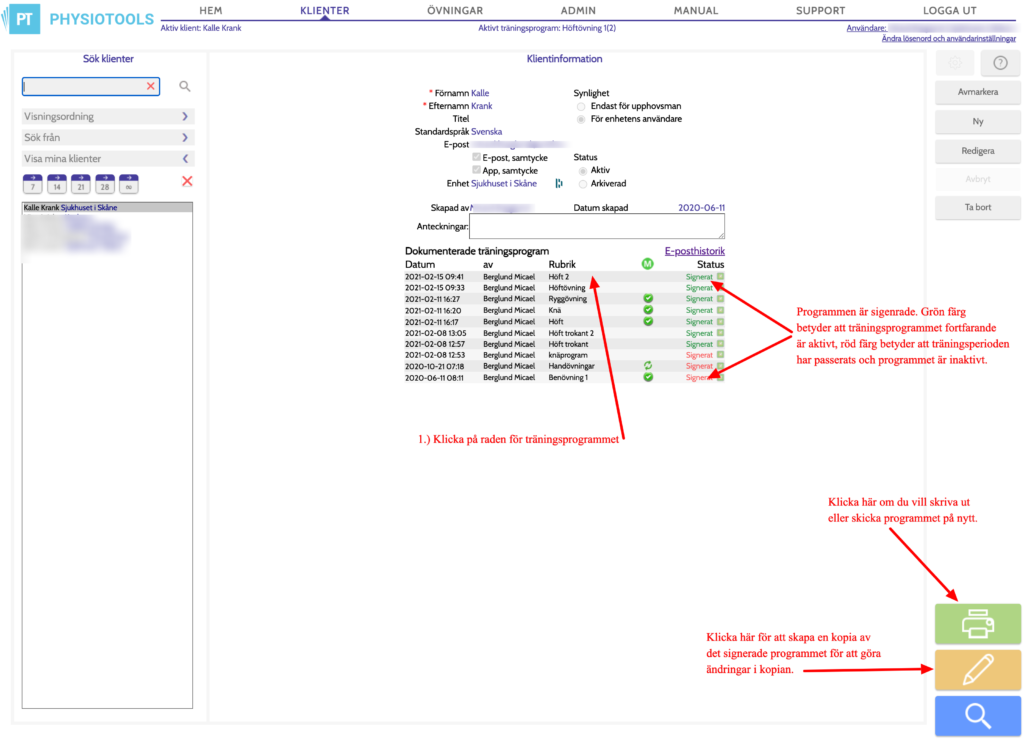
Task: Click the search magnifier next to client search field
Action: pos(185,86)
